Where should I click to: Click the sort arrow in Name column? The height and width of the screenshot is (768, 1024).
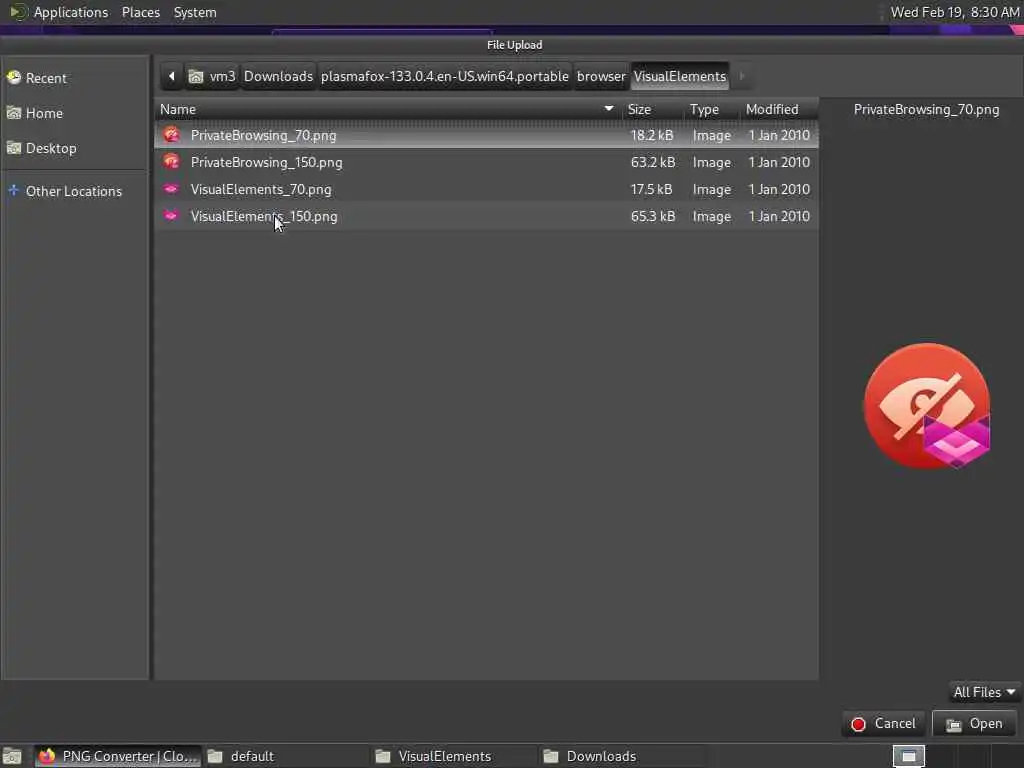(x=609, y=109)
